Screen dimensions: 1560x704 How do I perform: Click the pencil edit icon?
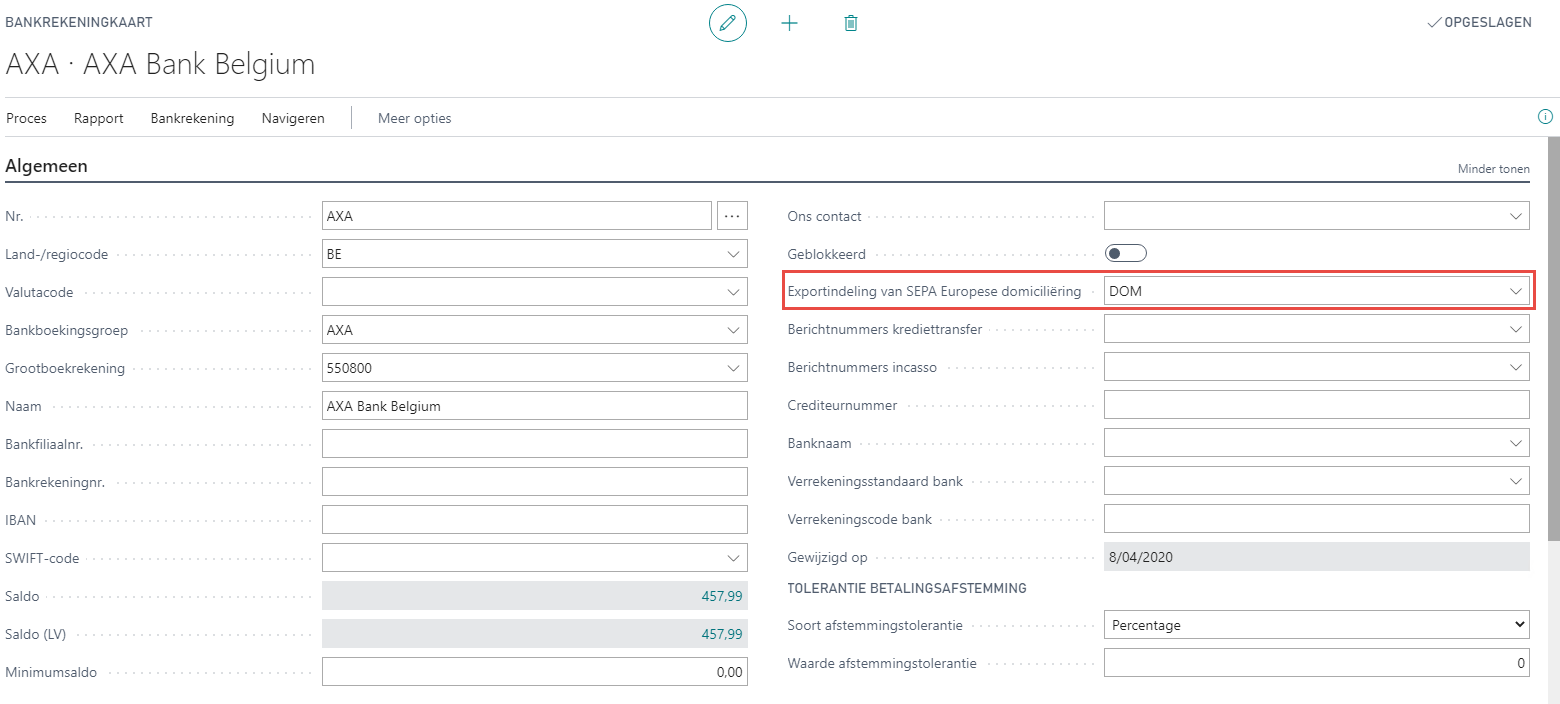point(727,22)
